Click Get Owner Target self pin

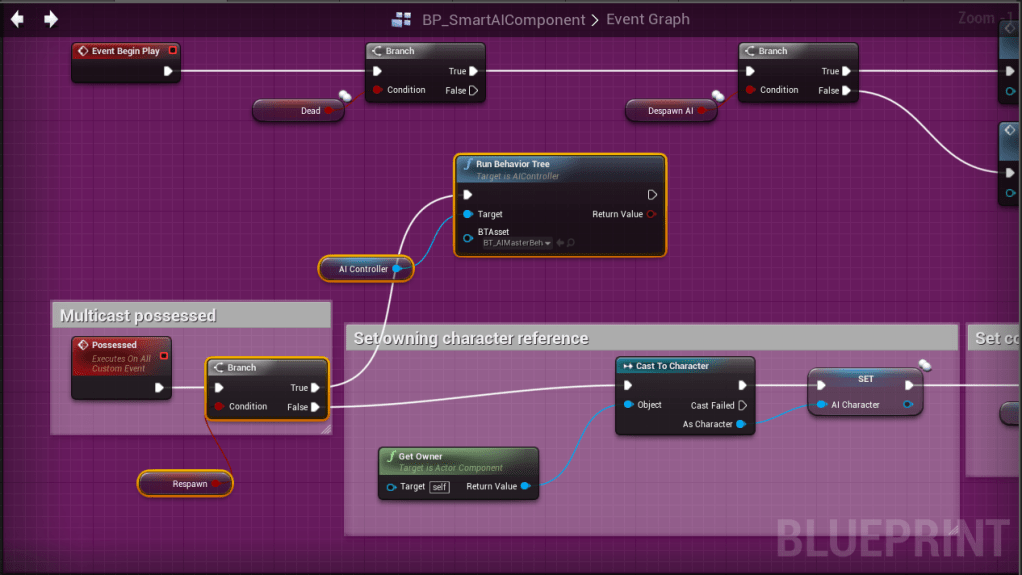click(391, 487)
